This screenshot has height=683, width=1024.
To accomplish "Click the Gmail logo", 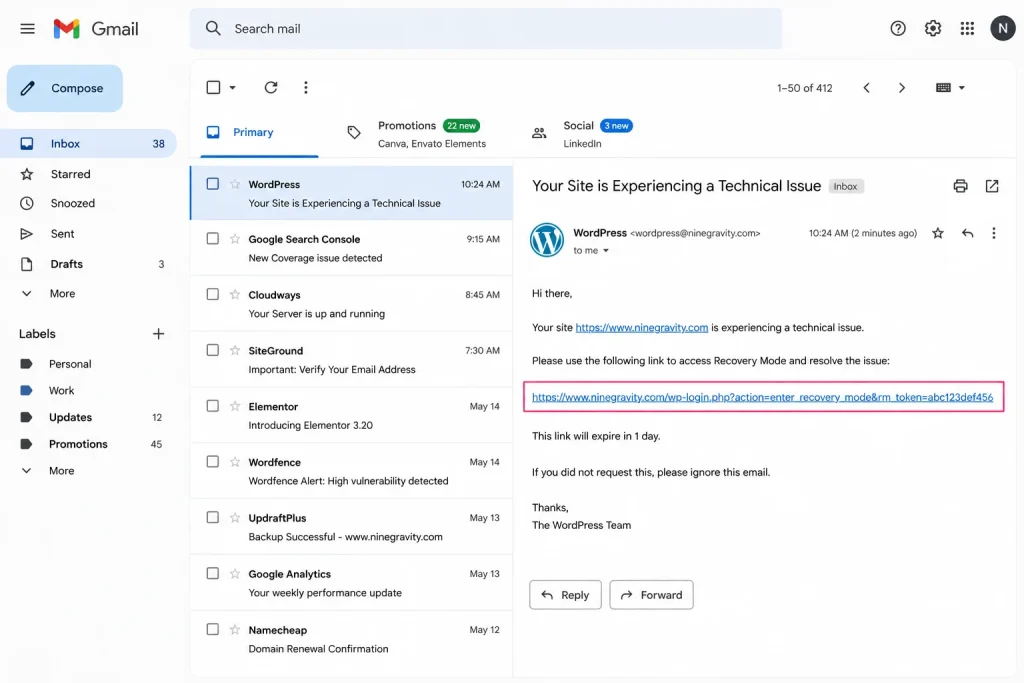I will click(x=96, y=29).
